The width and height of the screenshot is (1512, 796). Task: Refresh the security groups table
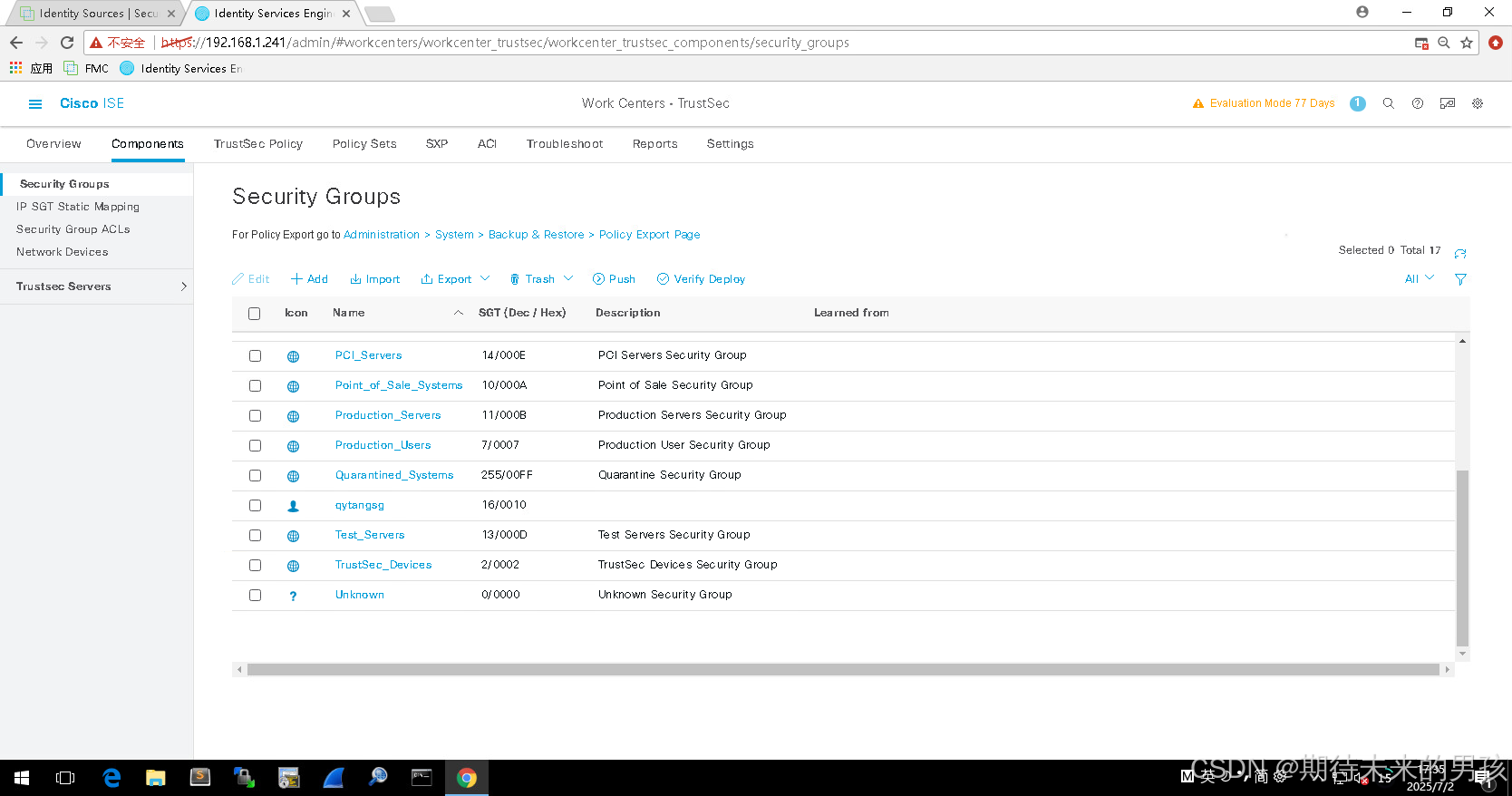[x=1460, y=253]
